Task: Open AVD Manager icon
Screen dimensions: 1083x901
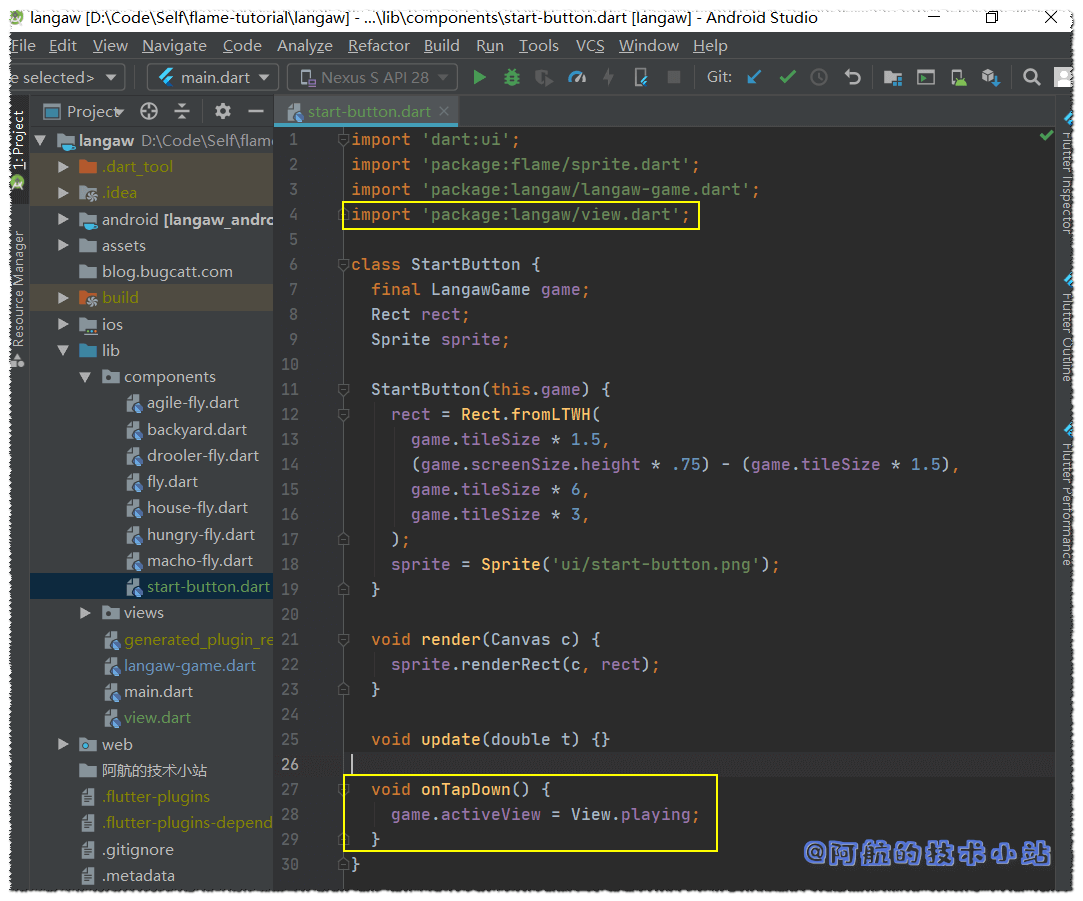Action: 958,77
